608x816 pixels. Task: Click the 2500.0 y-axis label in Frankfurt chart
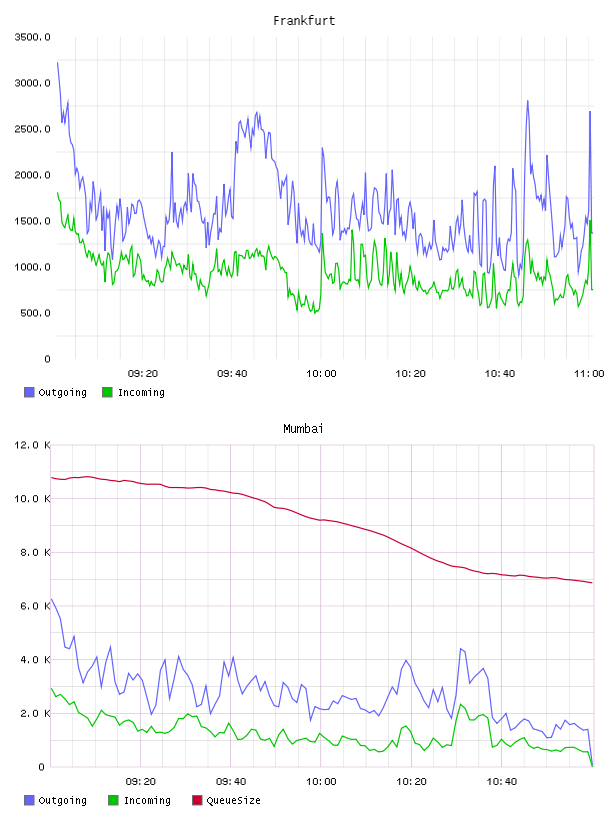[x=32, y=129]
